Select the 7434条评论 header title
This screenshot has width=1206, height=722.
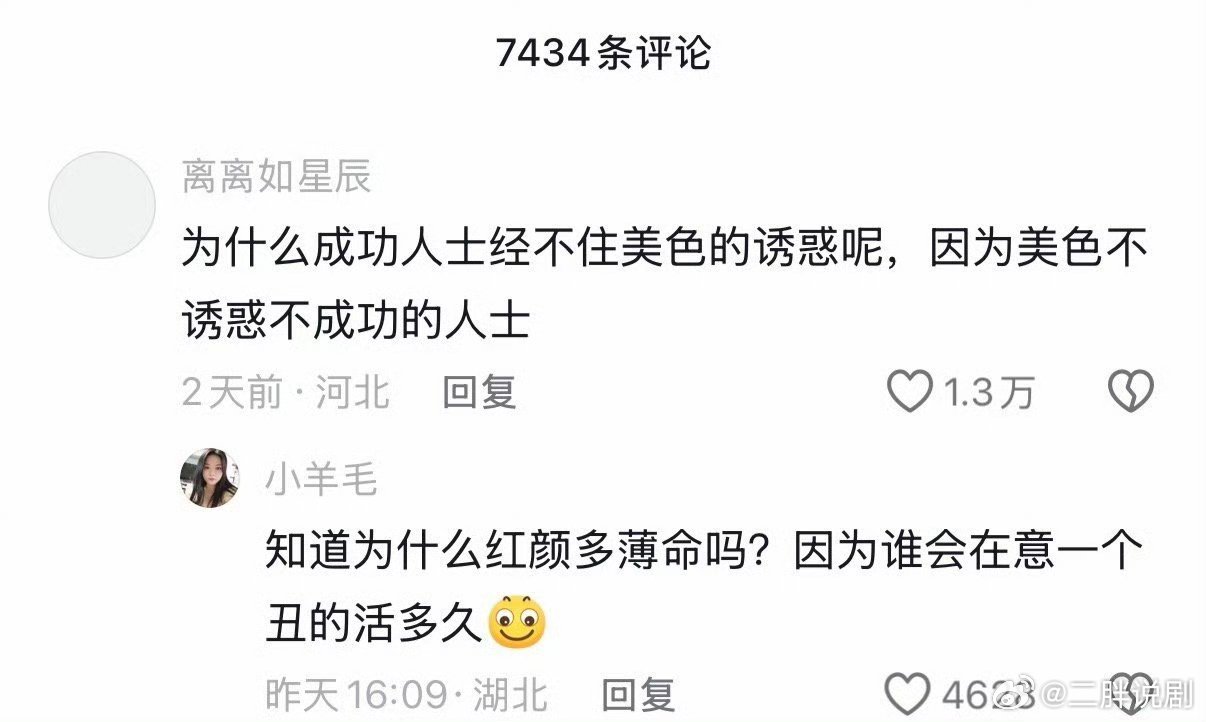[603, 53]
